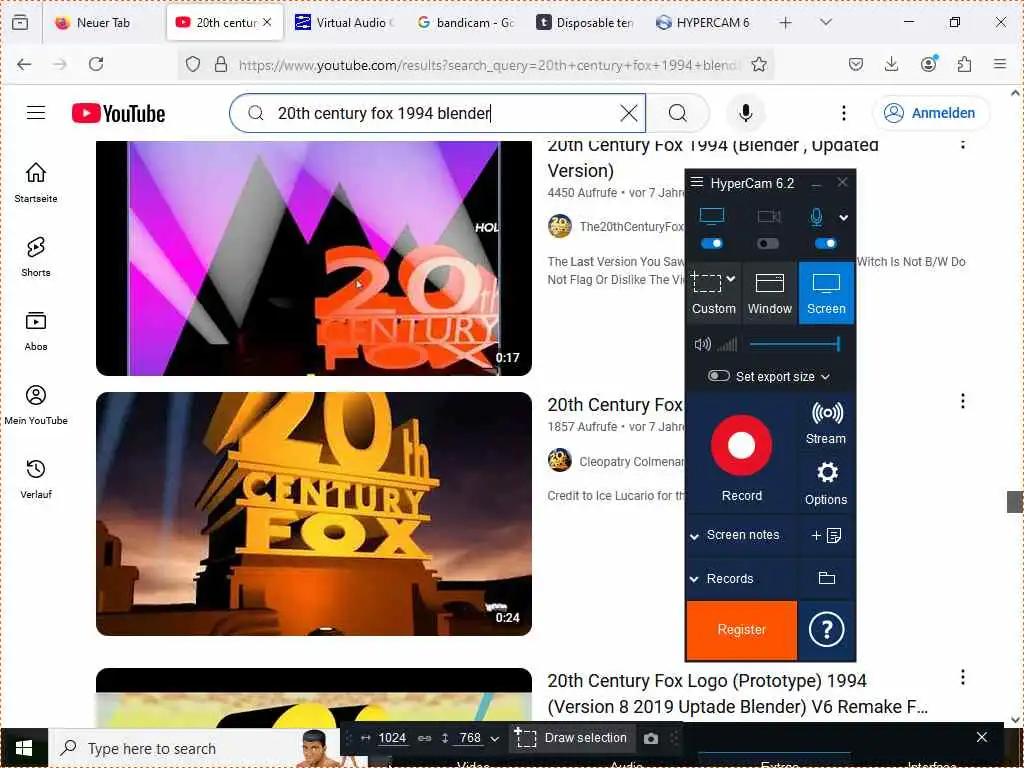The width and height of the screenshot is (1024, 768).
Task: Open Firefox extensions puzzle icon
Action: [964, 64]
